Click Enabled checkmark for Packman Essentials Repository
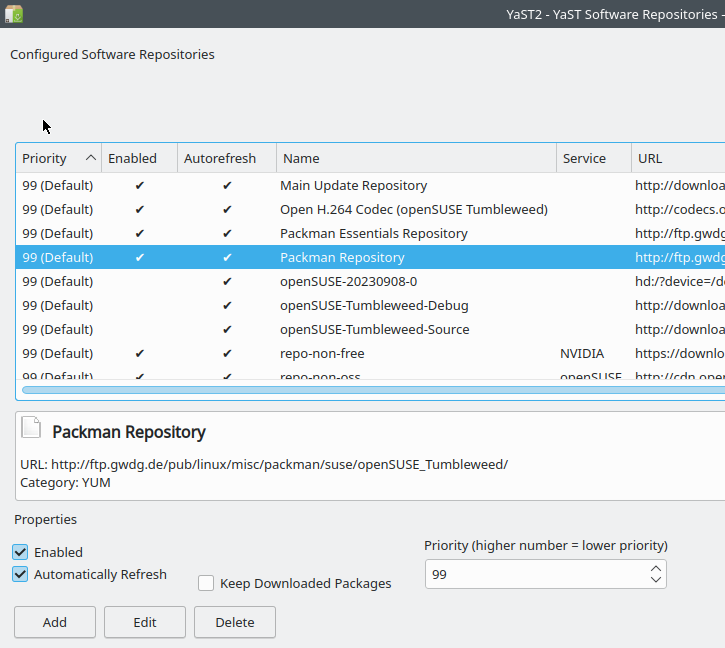Screen dimensions: 725x648 [140, 234]
